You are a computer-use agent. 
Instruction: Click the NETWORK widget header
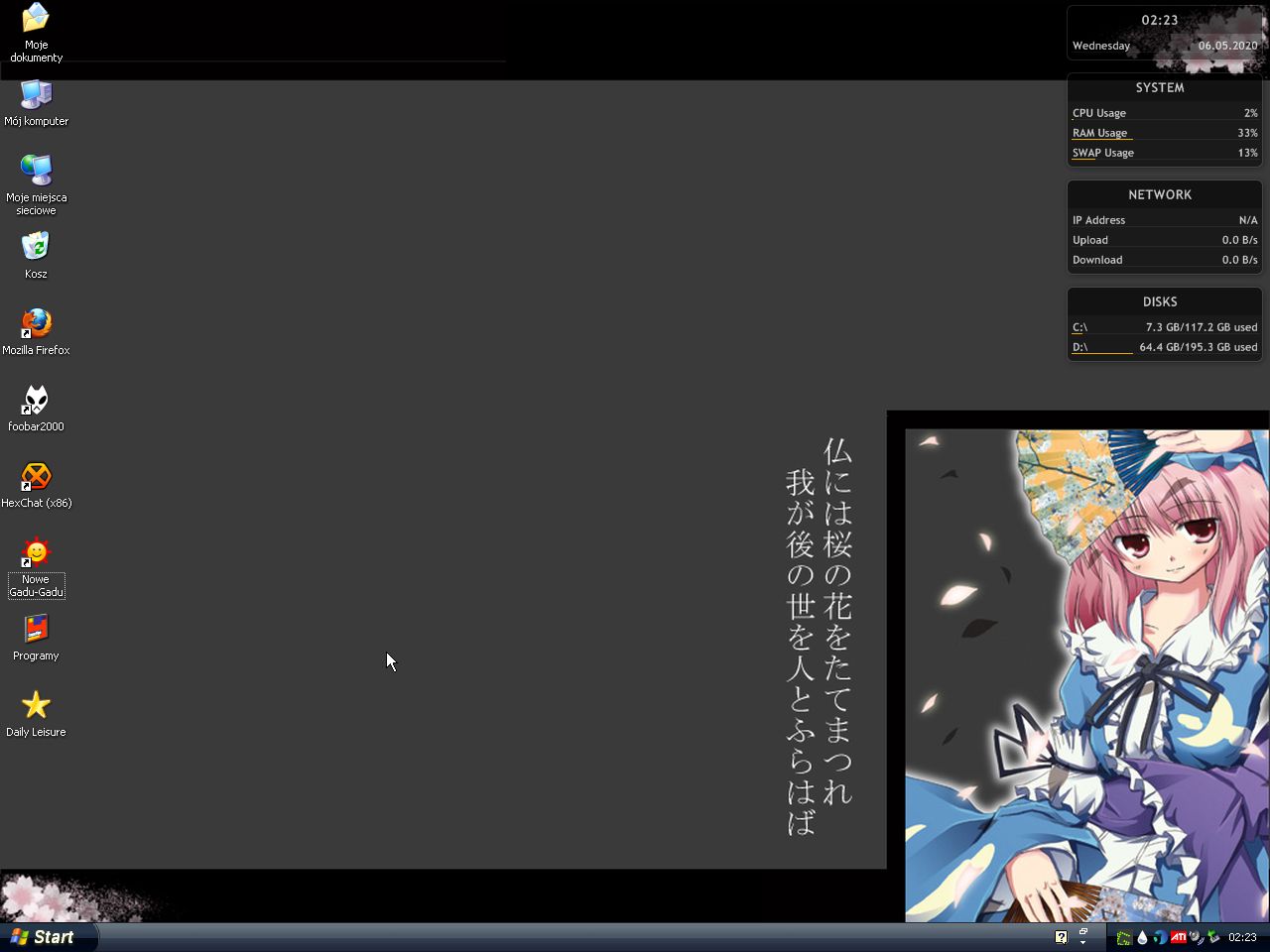(1160, 194)
